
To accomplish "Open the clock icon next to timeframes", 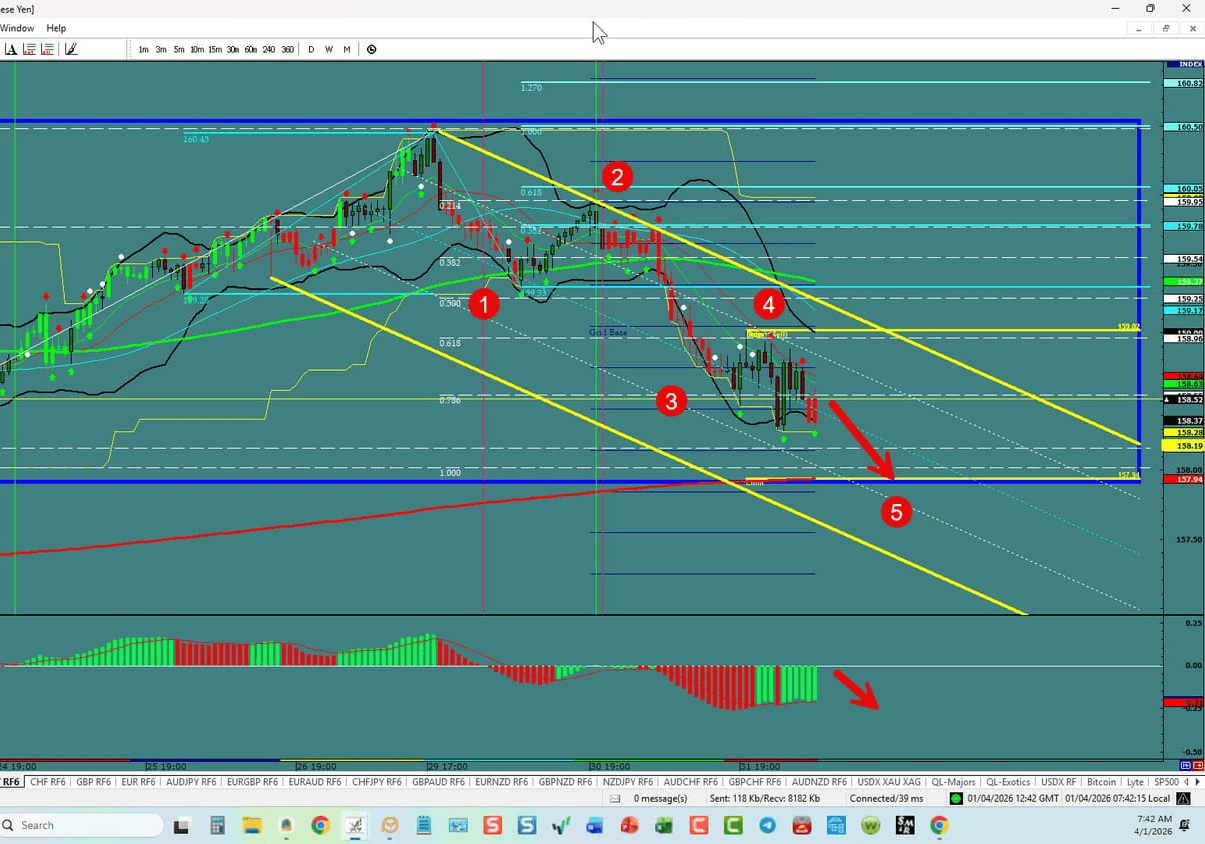I will point(371,48).
